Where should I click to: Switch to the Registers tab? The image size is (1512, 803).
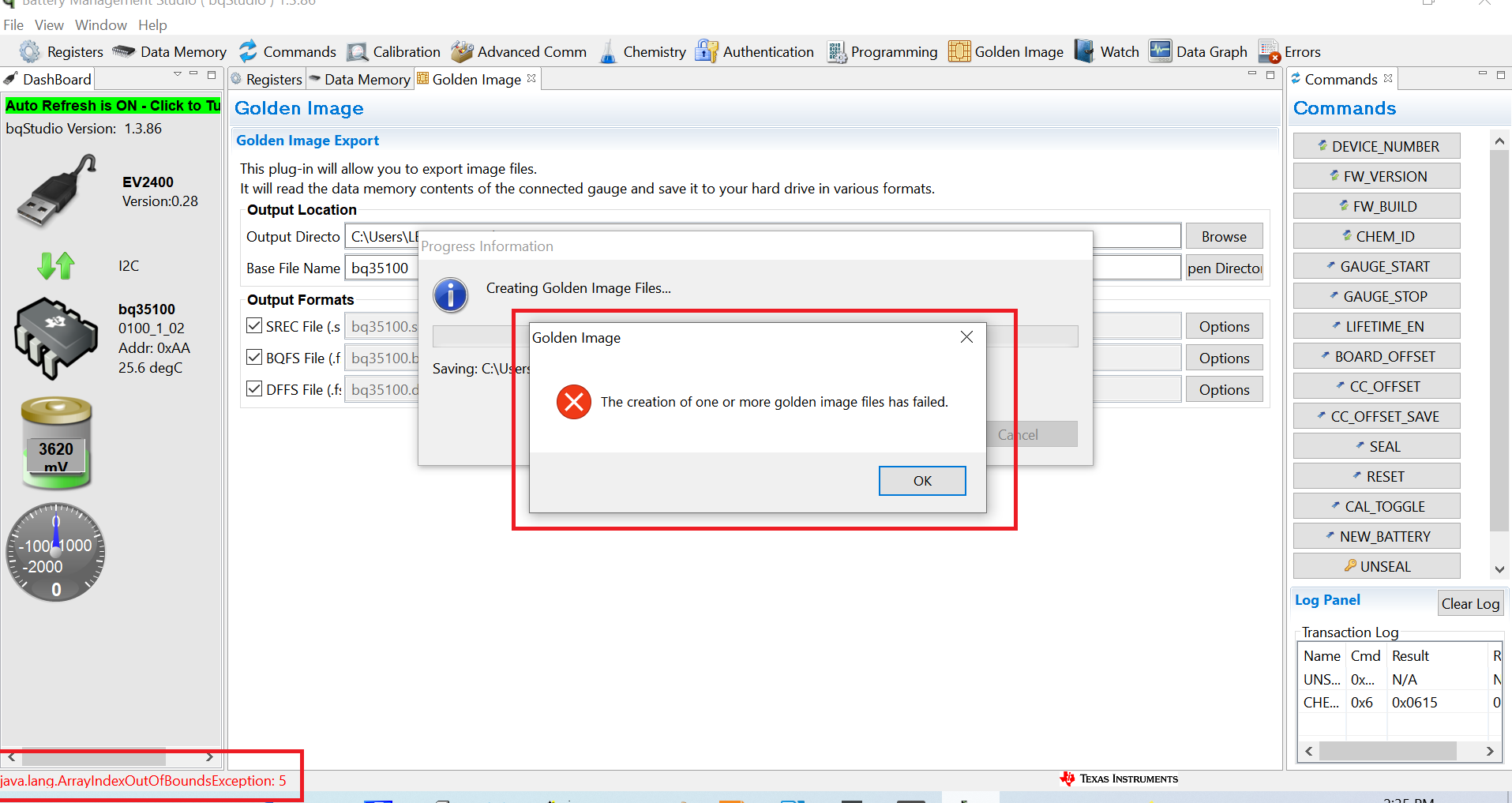coord(266,79)
